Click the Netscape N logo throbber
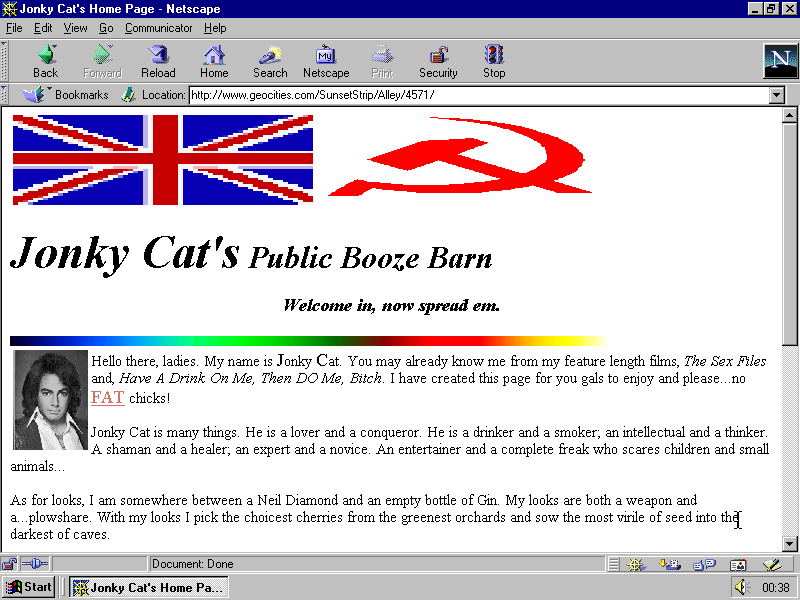800x600 pixels. [x=780, y=61]
